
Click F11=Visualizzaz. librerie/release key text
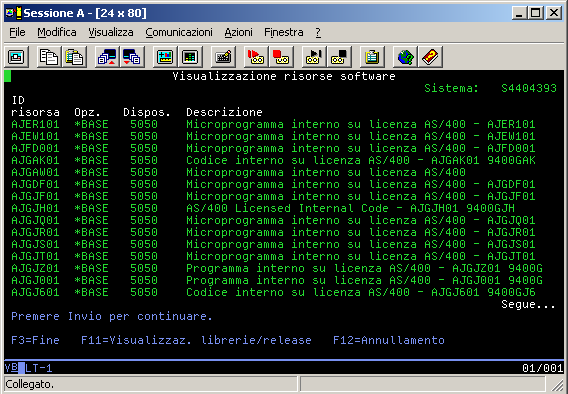pos(196,340)
